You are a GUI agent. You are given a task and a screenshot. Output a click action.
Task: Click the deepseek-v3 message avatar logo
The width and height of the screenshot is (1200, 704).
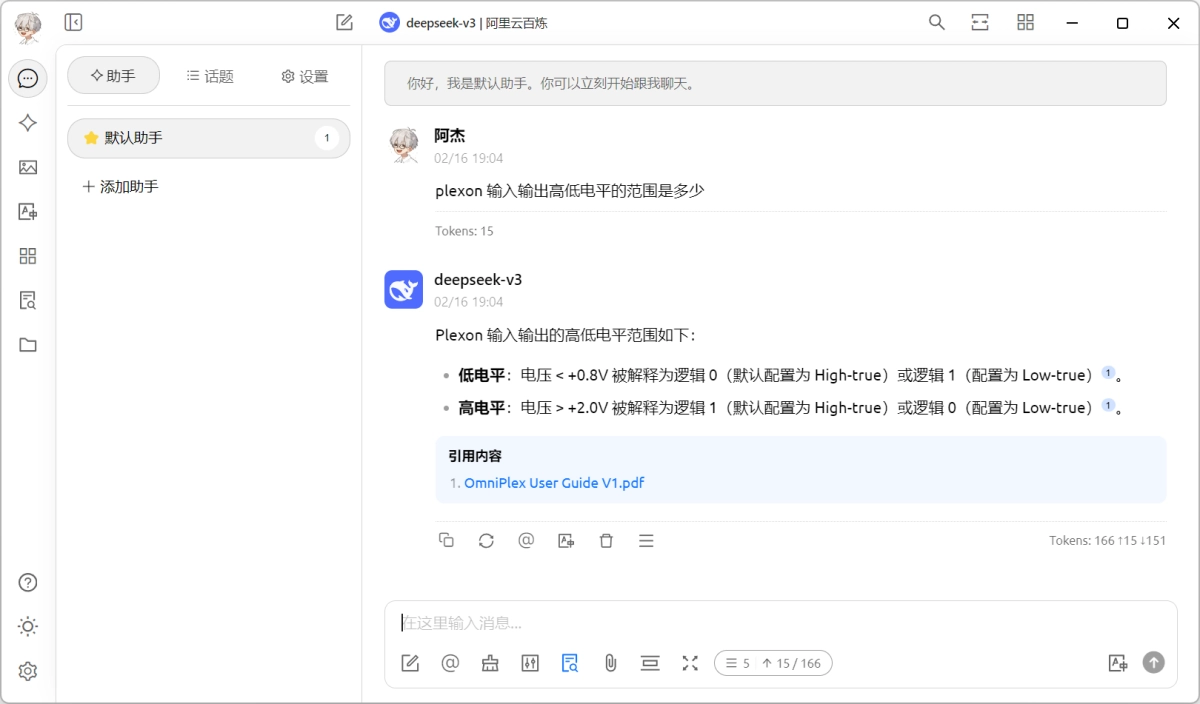click(404, 289)
